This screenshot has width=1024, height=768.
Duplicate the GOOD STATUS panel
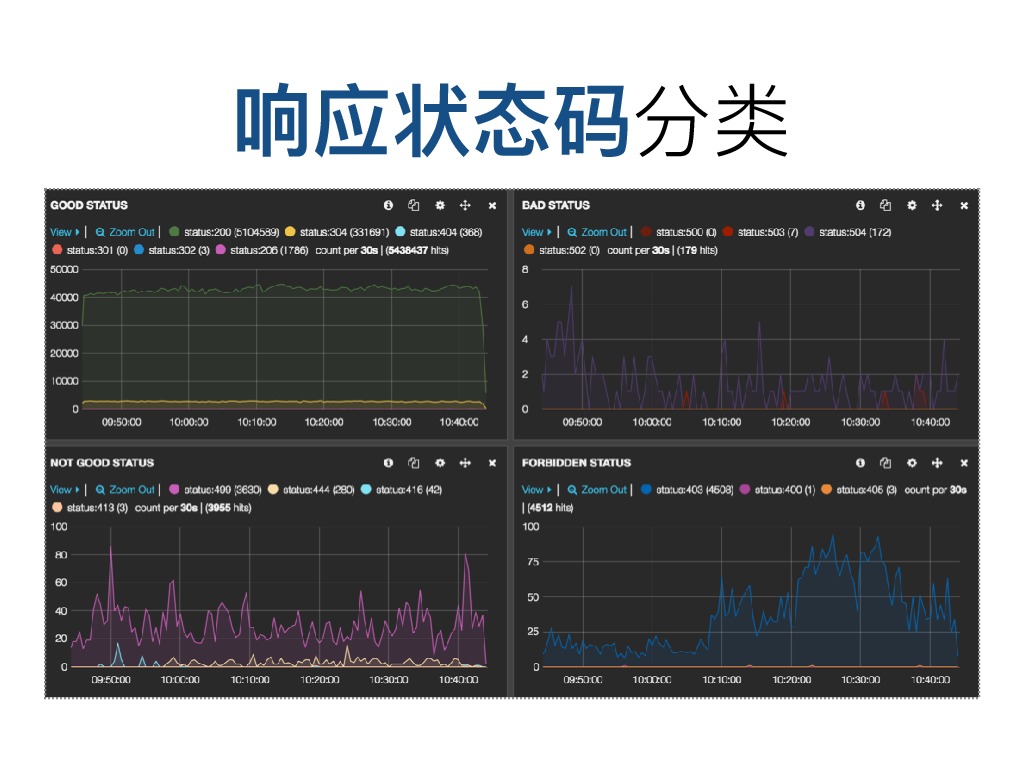[x=413, y=205]
